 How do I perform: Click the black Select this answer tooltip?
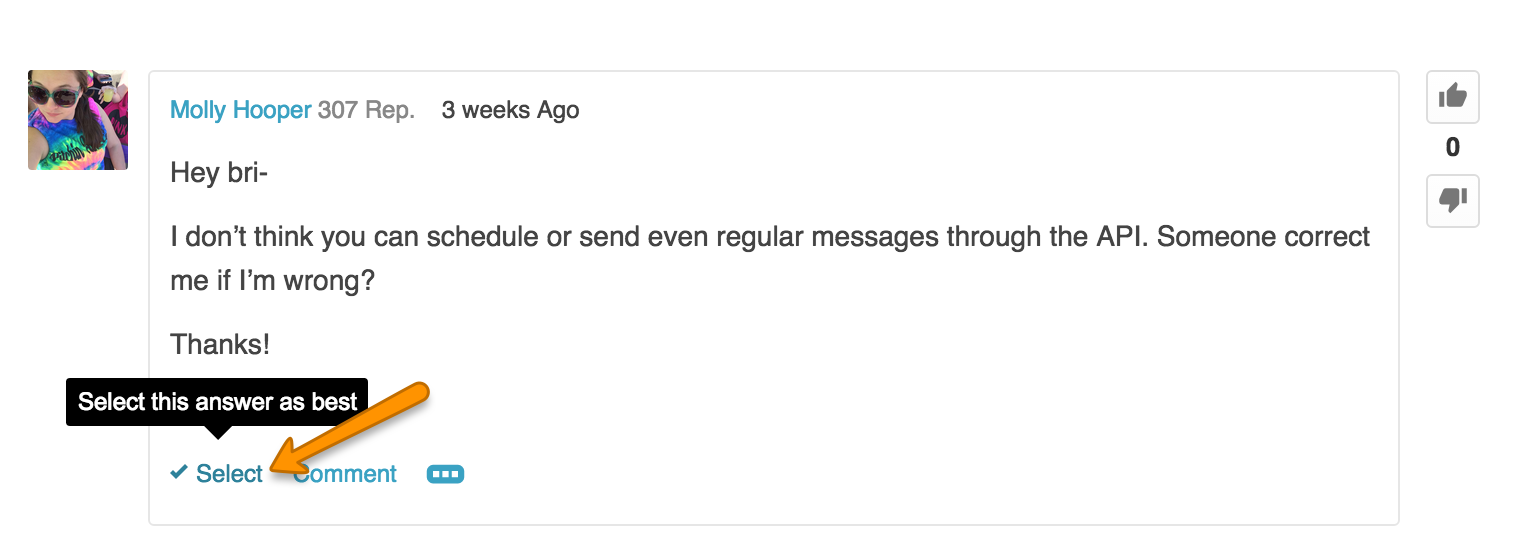coord(217,402)
